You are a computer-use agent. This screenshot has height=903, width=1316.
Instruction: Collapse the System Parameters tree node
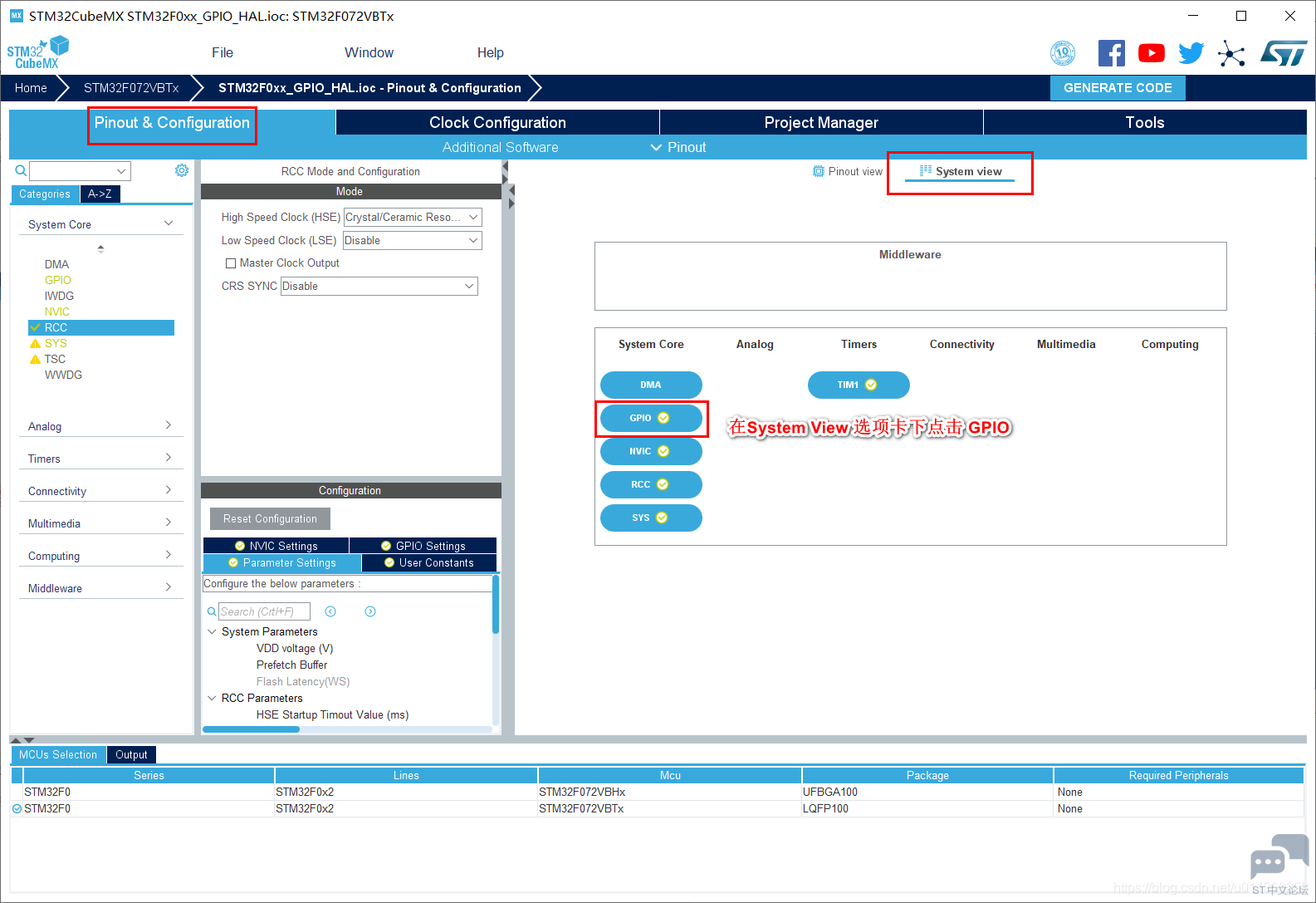212,631
